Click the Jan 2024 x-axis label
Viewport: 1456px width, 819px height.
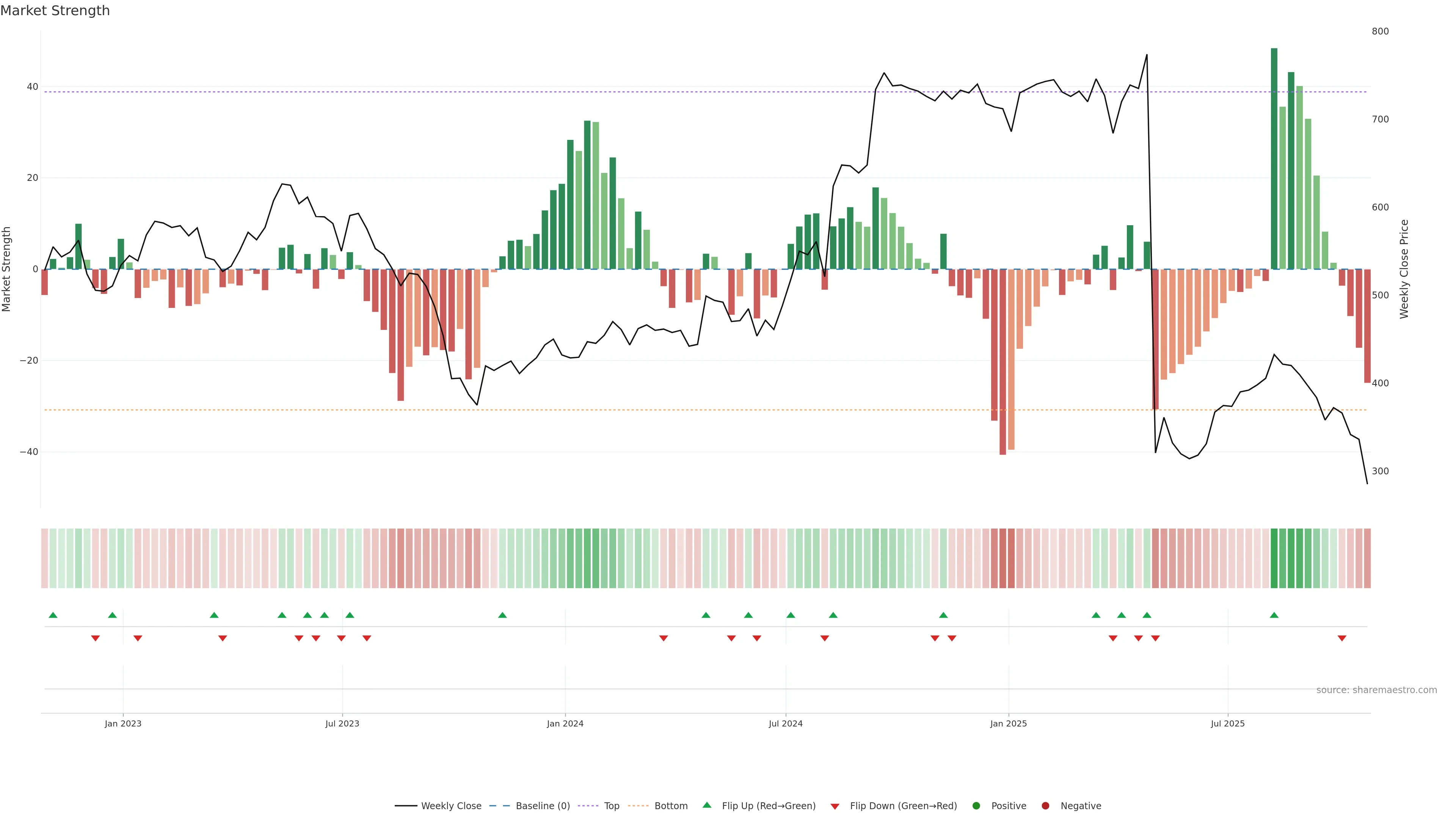[565, 723]
